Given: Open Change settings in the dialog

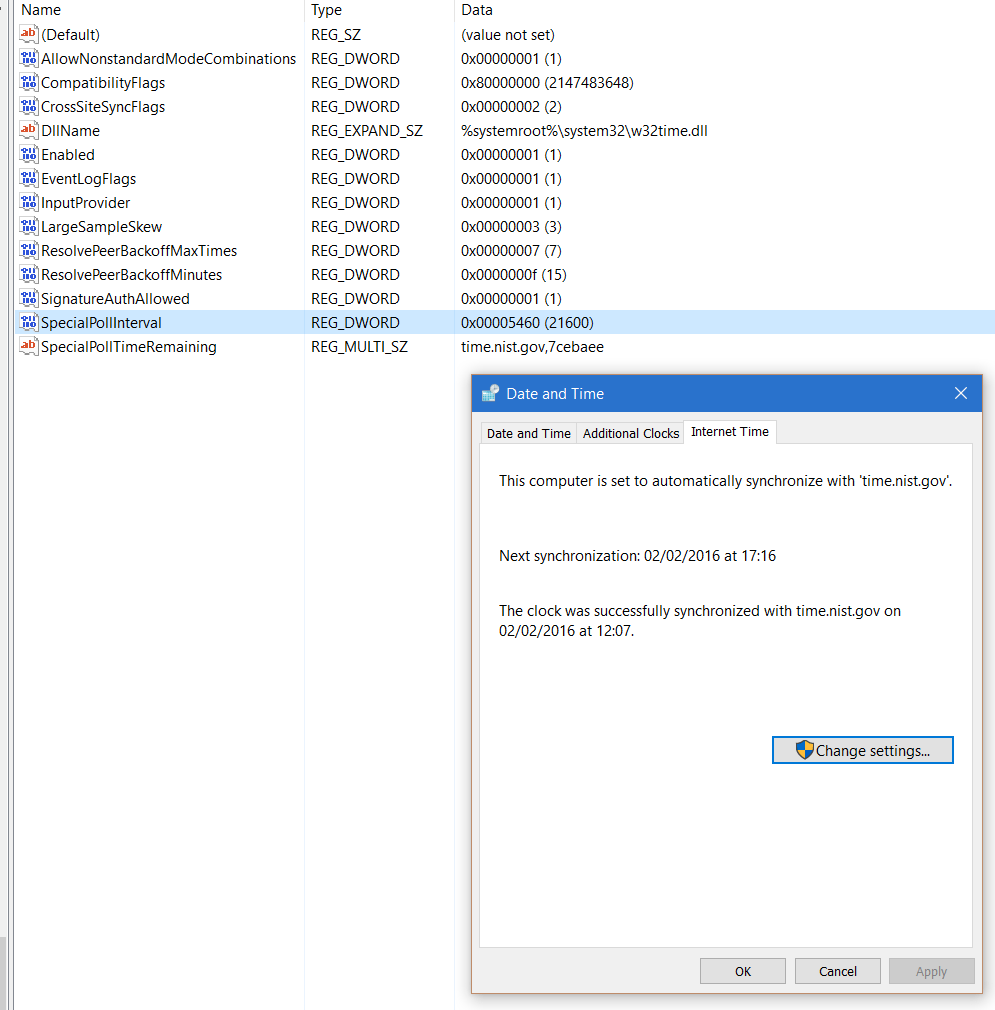Looking at the screenshot, I should tap(862, 750).
